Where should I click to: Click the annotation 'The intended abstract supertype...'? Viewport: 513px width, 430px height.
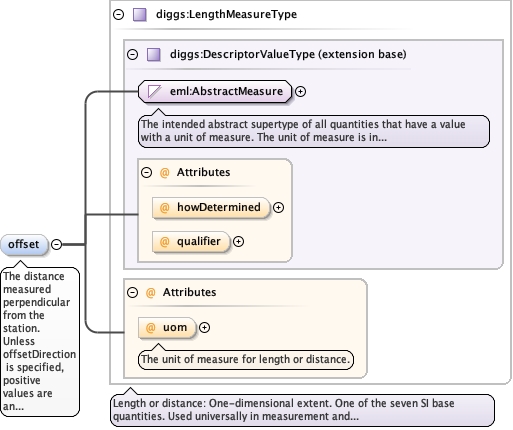(314, 131)
